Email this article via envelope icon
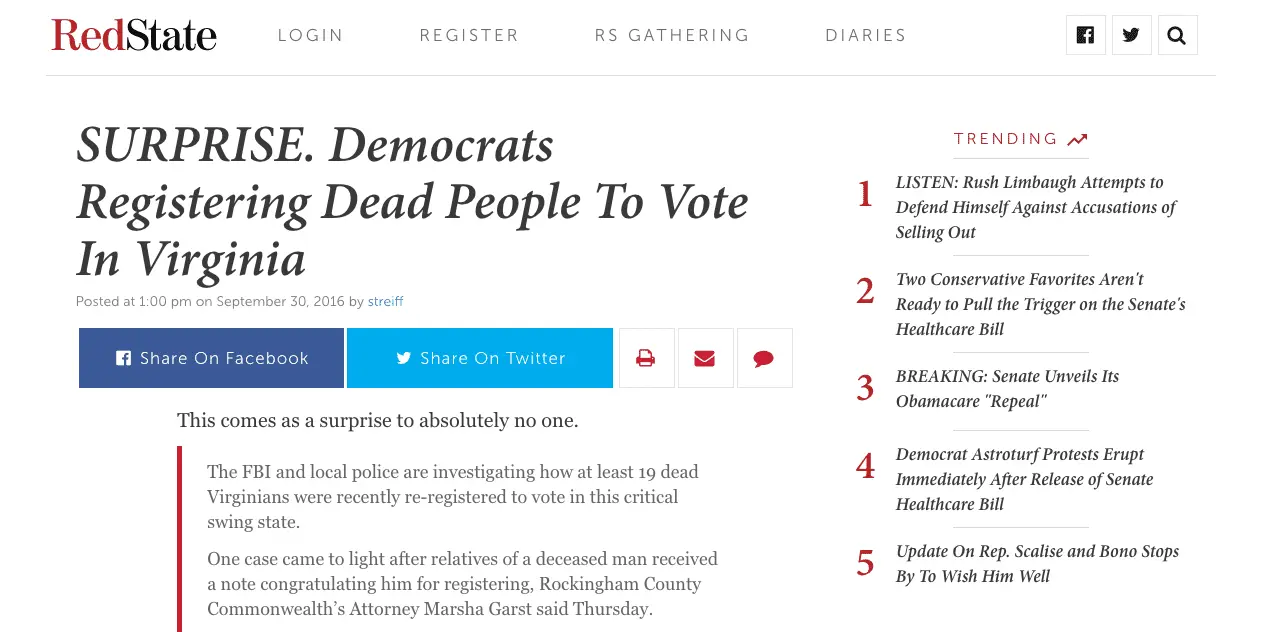The width and height of the screenshot is (1261, 632). pyautogui.click(x=705, y=358)
